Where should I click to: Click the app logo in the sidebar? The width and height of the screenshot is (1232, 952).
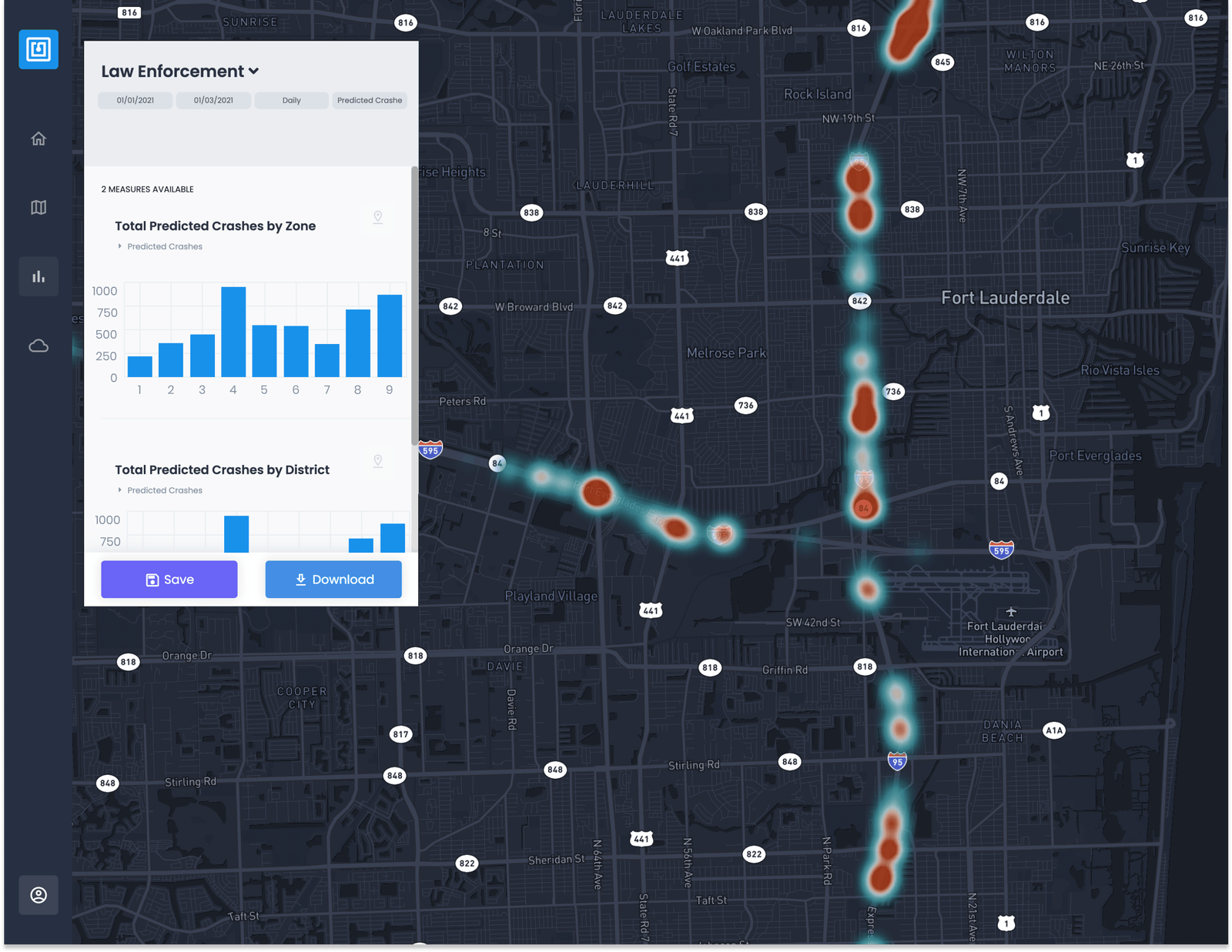tap(38, 49)
